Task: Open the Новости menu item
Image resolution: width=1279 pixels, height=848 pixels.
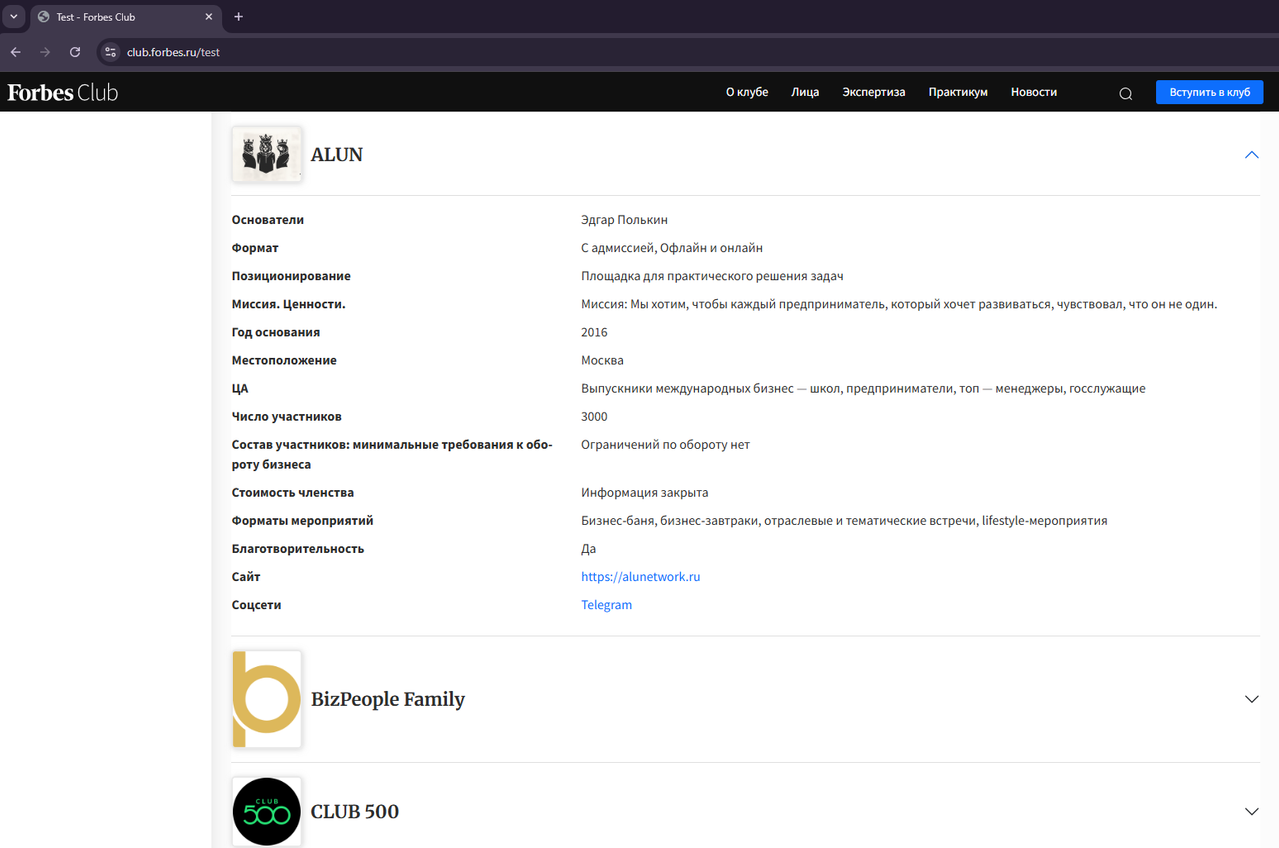Action: point(1034,92)
